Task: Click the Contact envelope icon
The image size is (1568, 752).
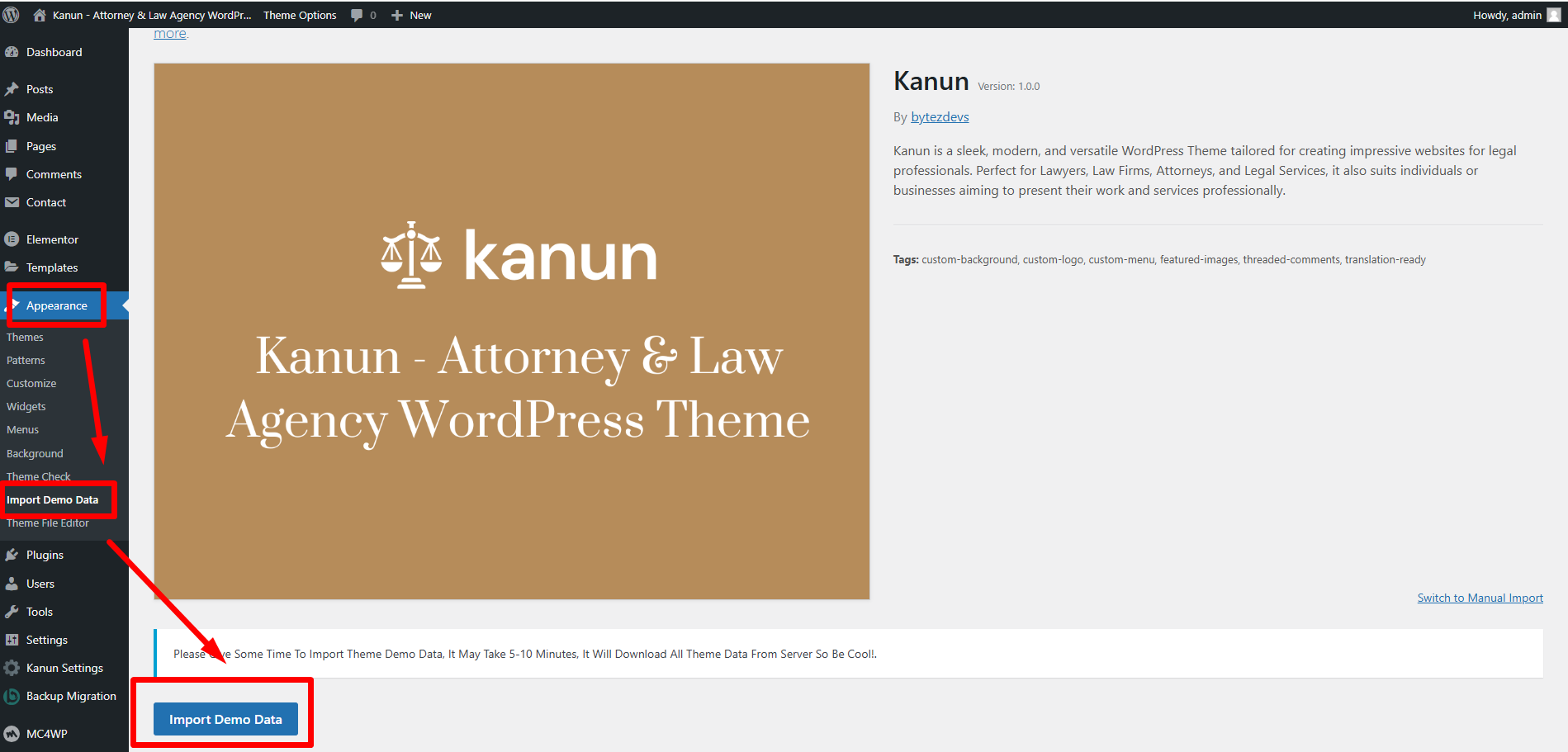Action: [12, 202]
